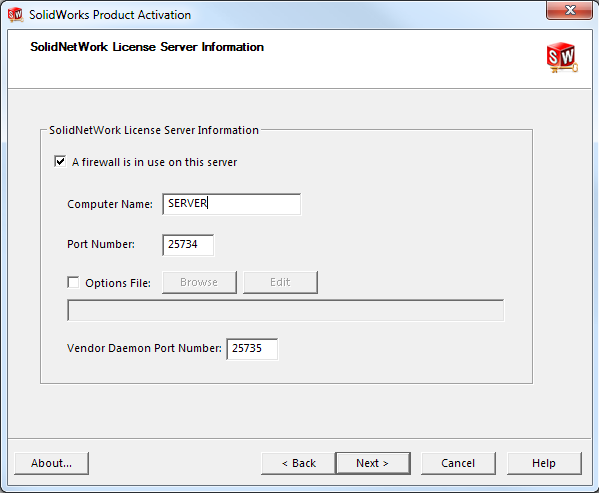Uncheck the firewall in use checkbox
This screenshot has height=493, width=599.
pos(60,162)
